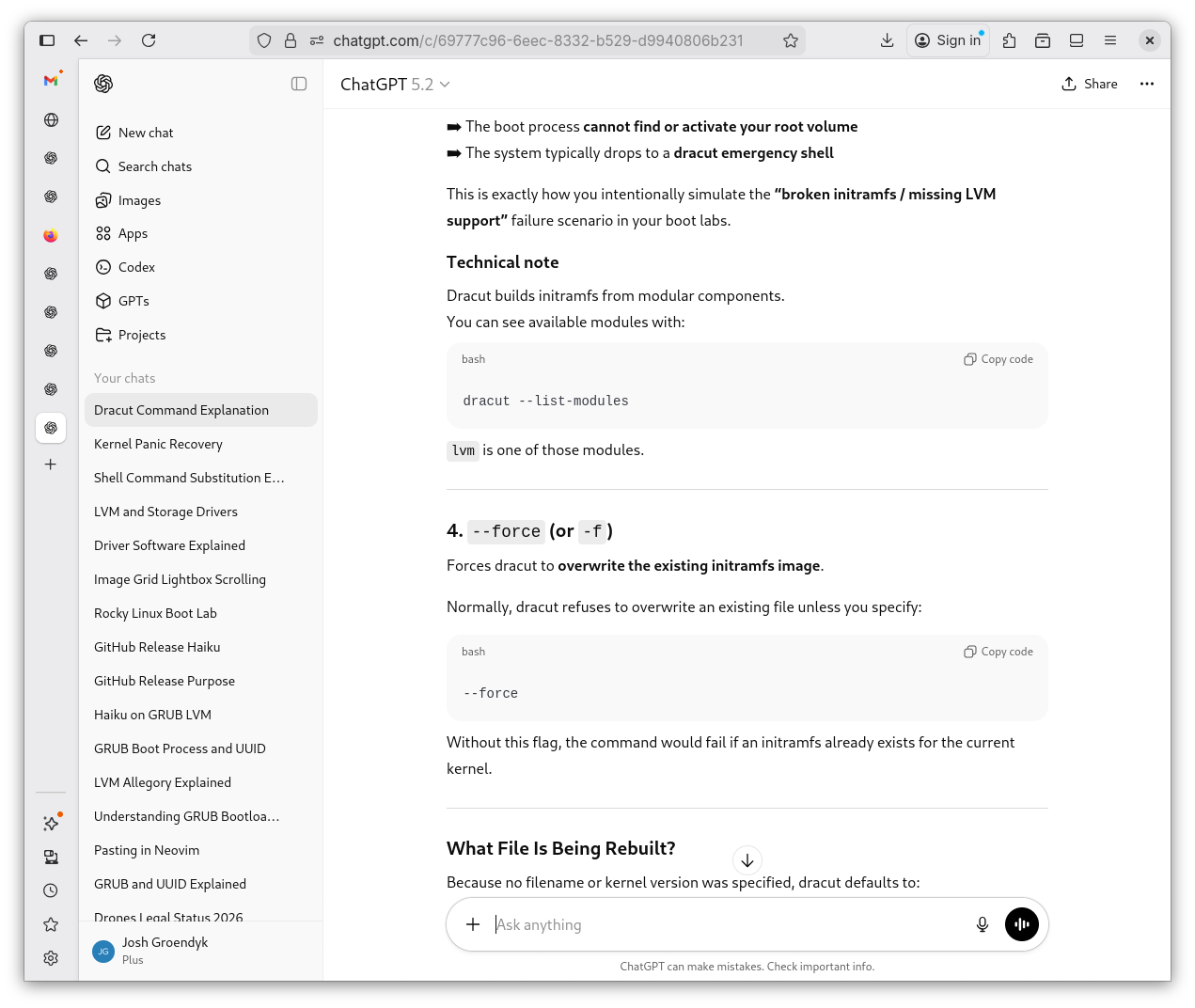
Task: Open the ChatGPT 5.2 model selector
Action: point(395,84)
